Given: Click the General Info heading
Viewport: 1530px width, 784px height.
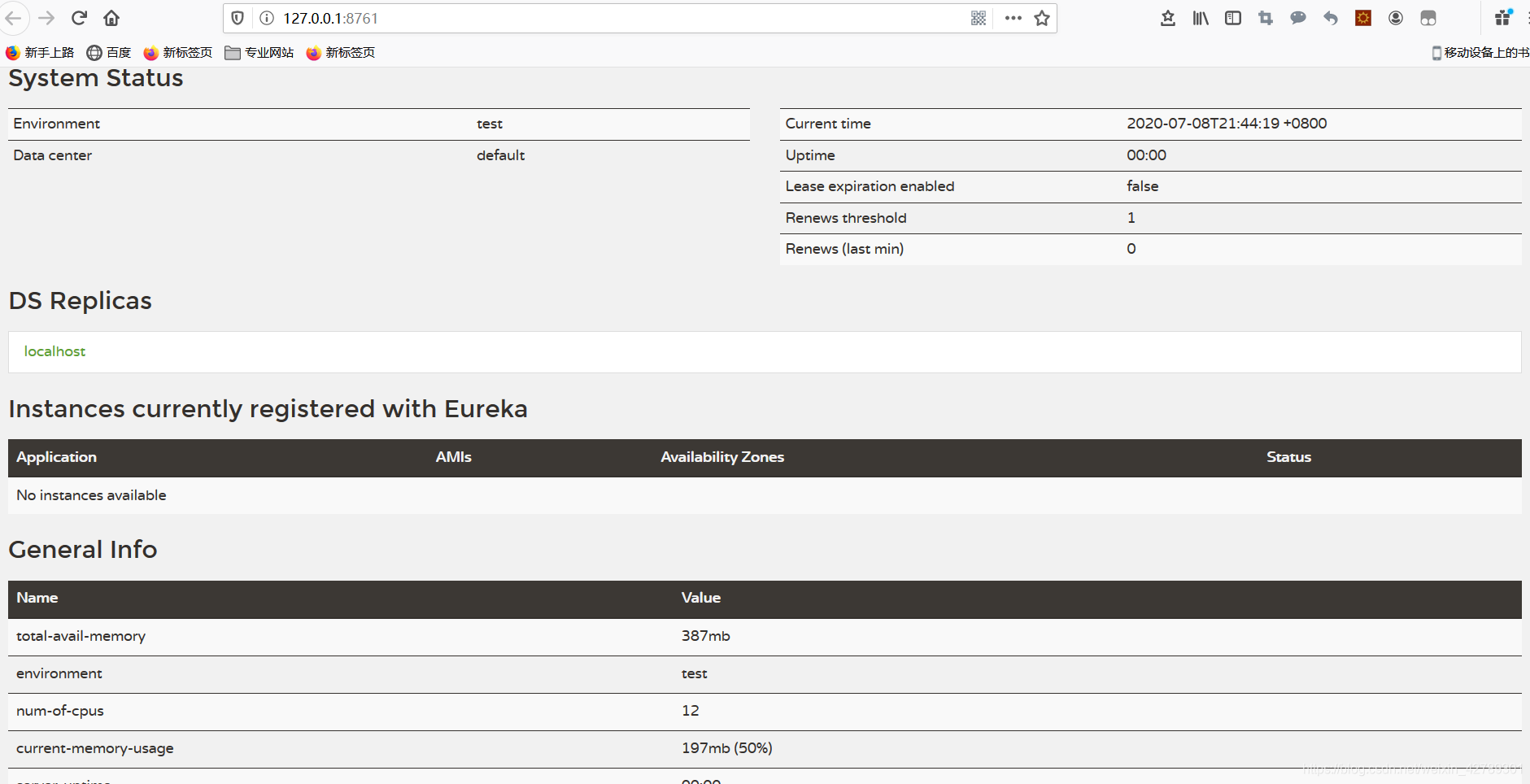Looking at the screenshot, I should point(83,550).
